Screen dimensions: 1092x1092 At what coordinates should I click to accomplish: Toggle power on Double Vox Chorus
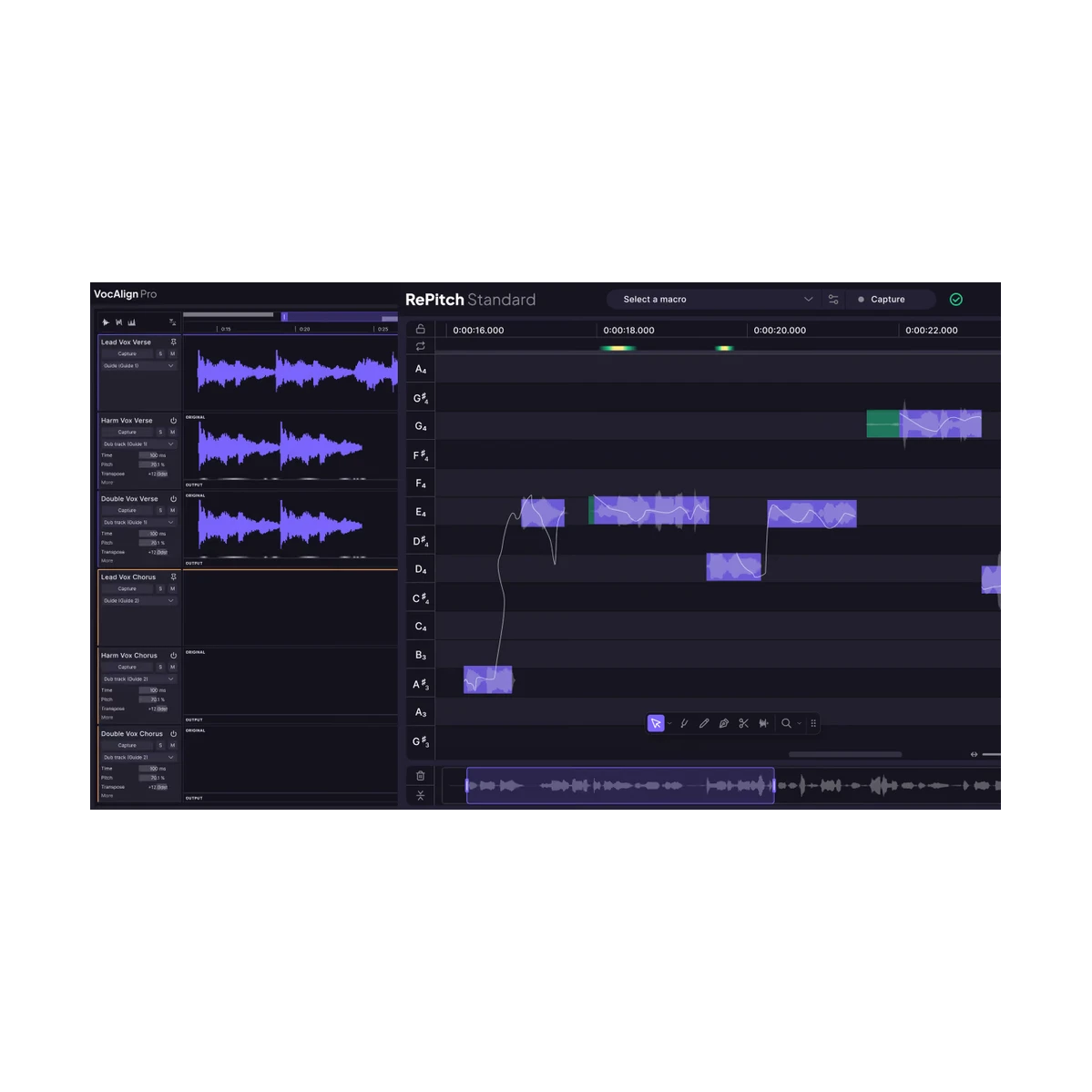point(173,733)
